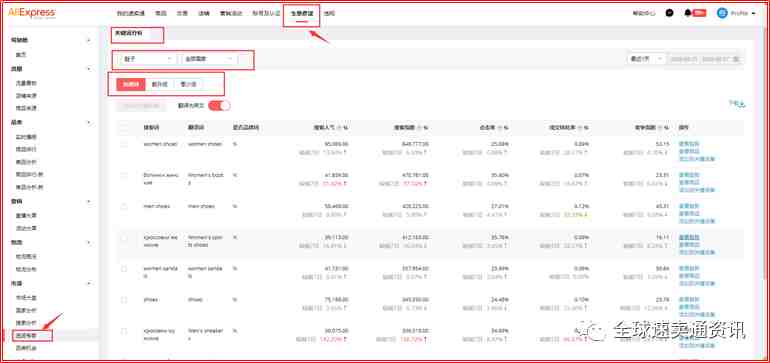The image size is (770, 363).
Task: Sort by the 竞争指数 column sort icon
Action: [660, 128]
